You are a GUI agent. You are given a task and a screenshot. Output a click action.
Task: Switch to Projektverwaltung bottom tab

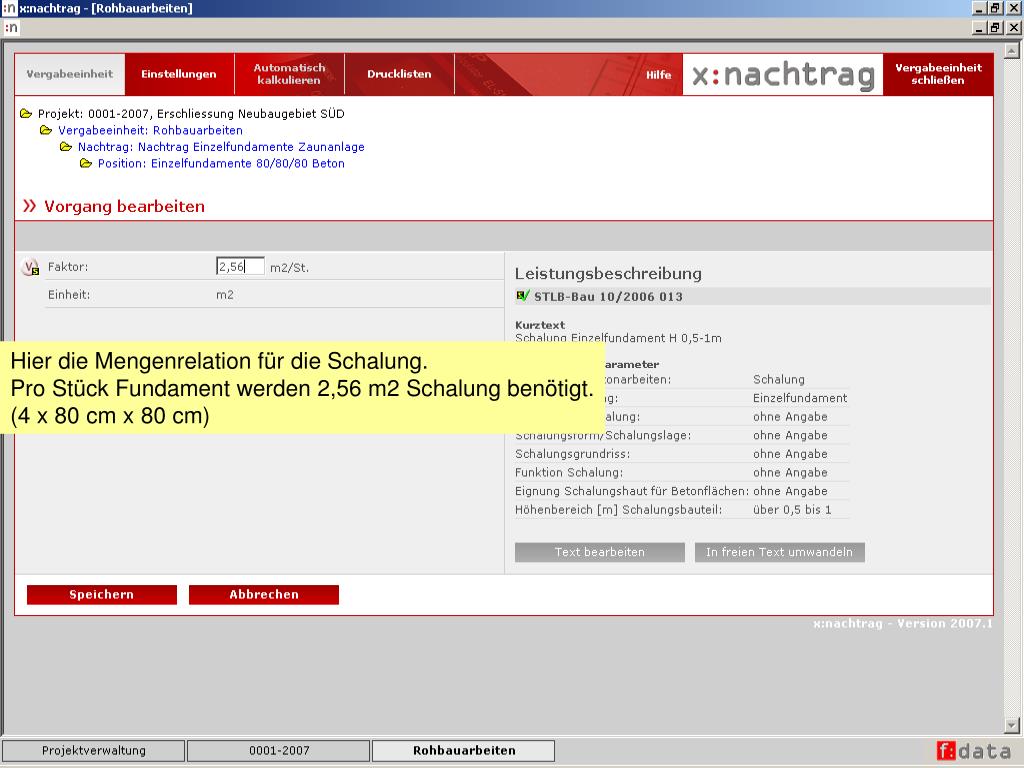pos(93,751)
